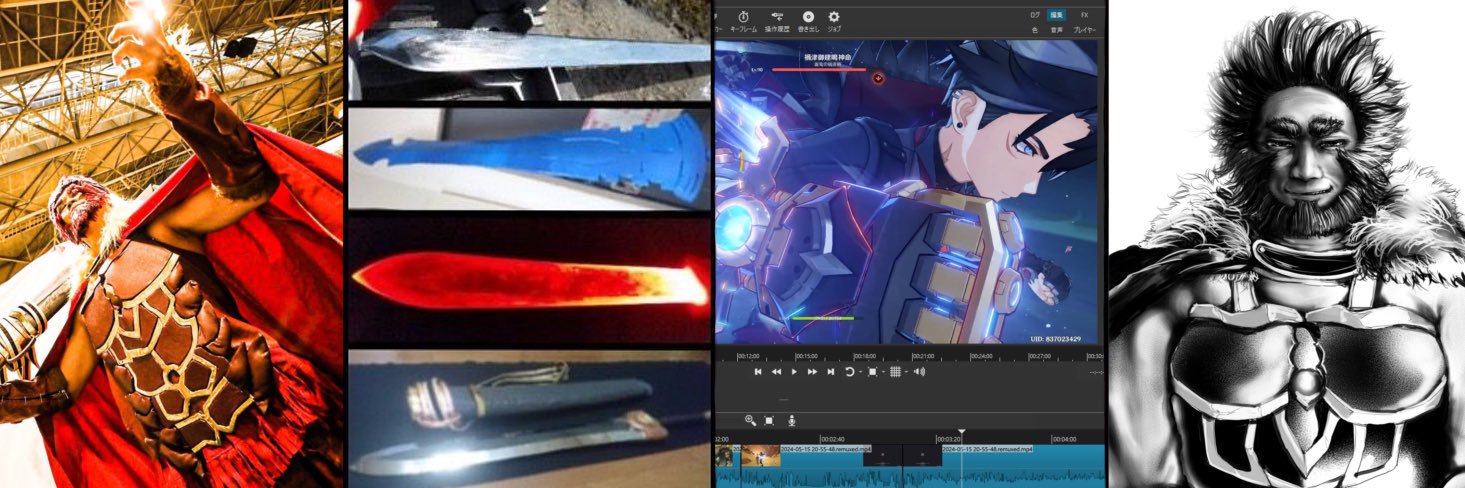
Task: Open the red-caped cosplay photo
Action: click(171, 244)
